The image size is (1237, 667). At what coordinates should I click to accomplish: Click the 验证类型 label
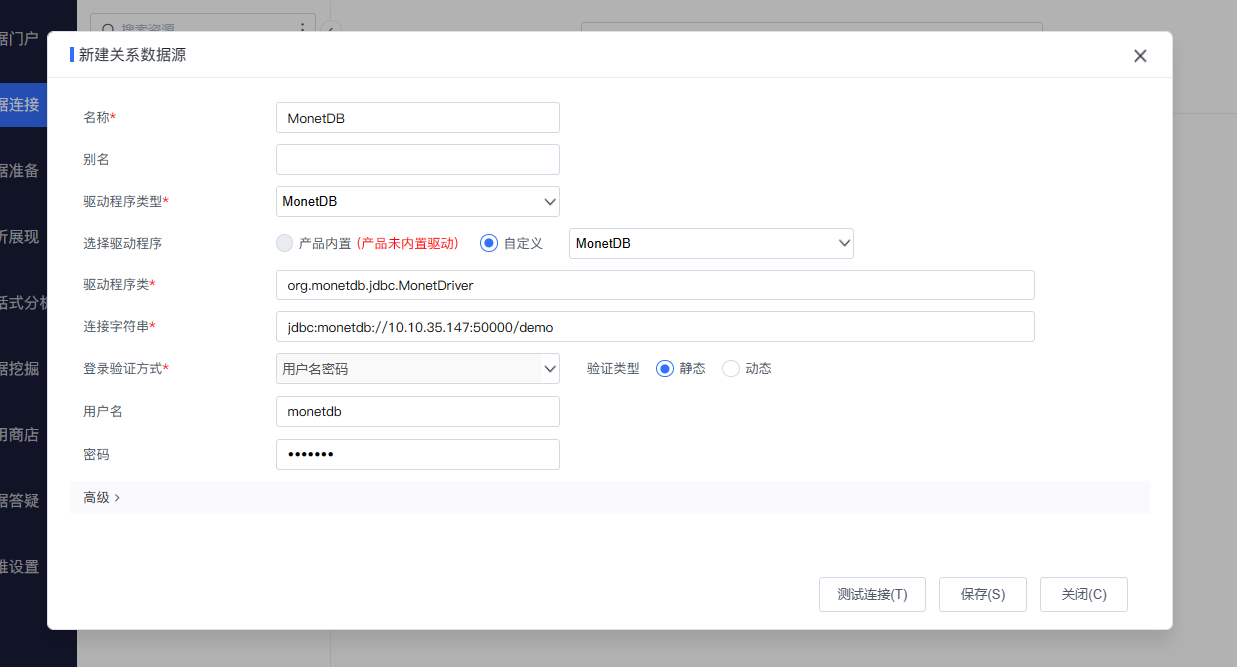pos(613,369)
